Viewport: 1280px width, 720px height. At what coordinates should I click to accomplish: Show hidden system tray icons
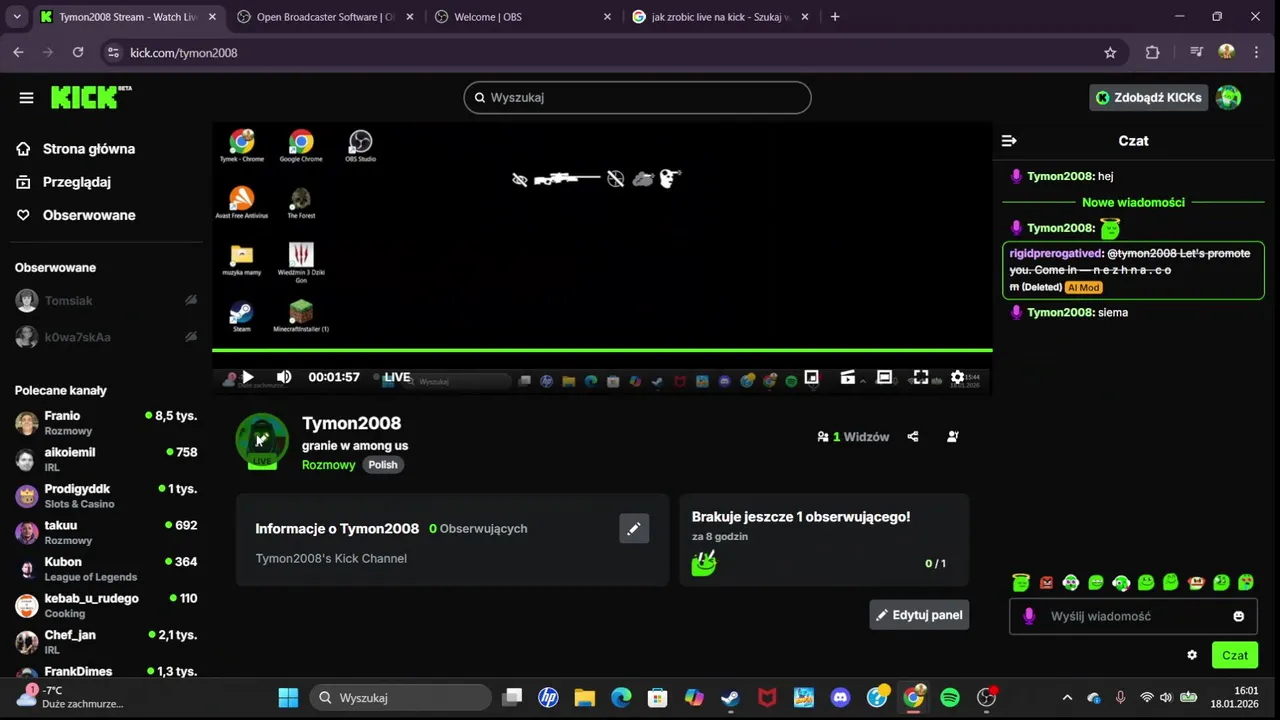tap(1067, 697)
